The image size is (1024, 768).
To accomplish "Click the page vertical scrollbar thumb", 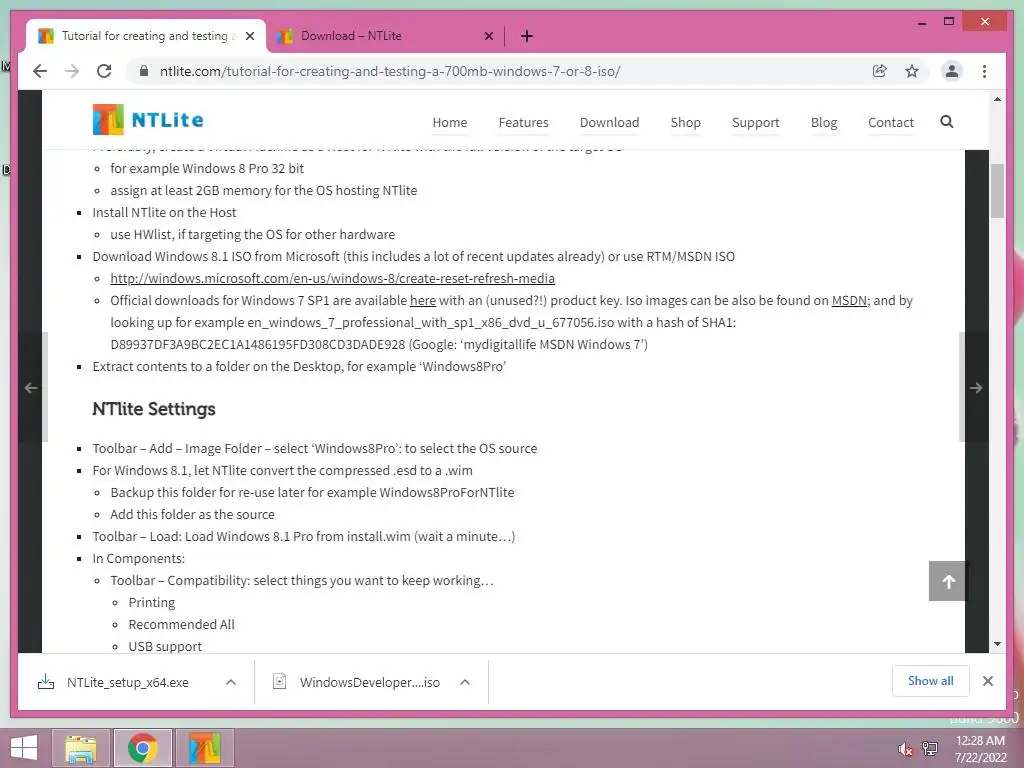I will coord(997,191).
